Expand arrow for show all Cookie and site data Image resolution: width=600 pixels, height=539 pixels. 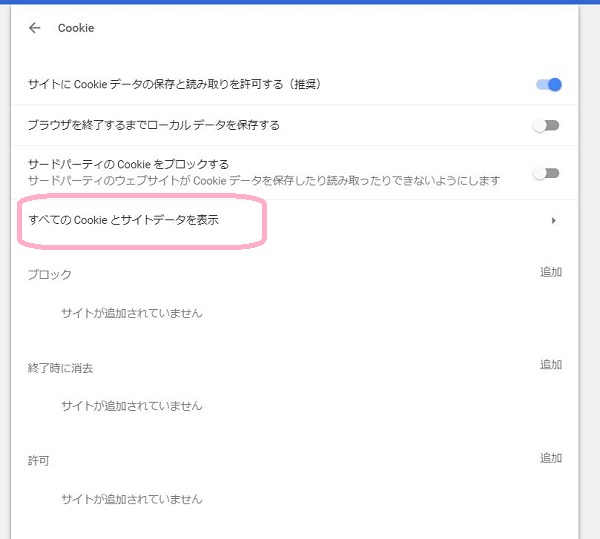[553, 220]
